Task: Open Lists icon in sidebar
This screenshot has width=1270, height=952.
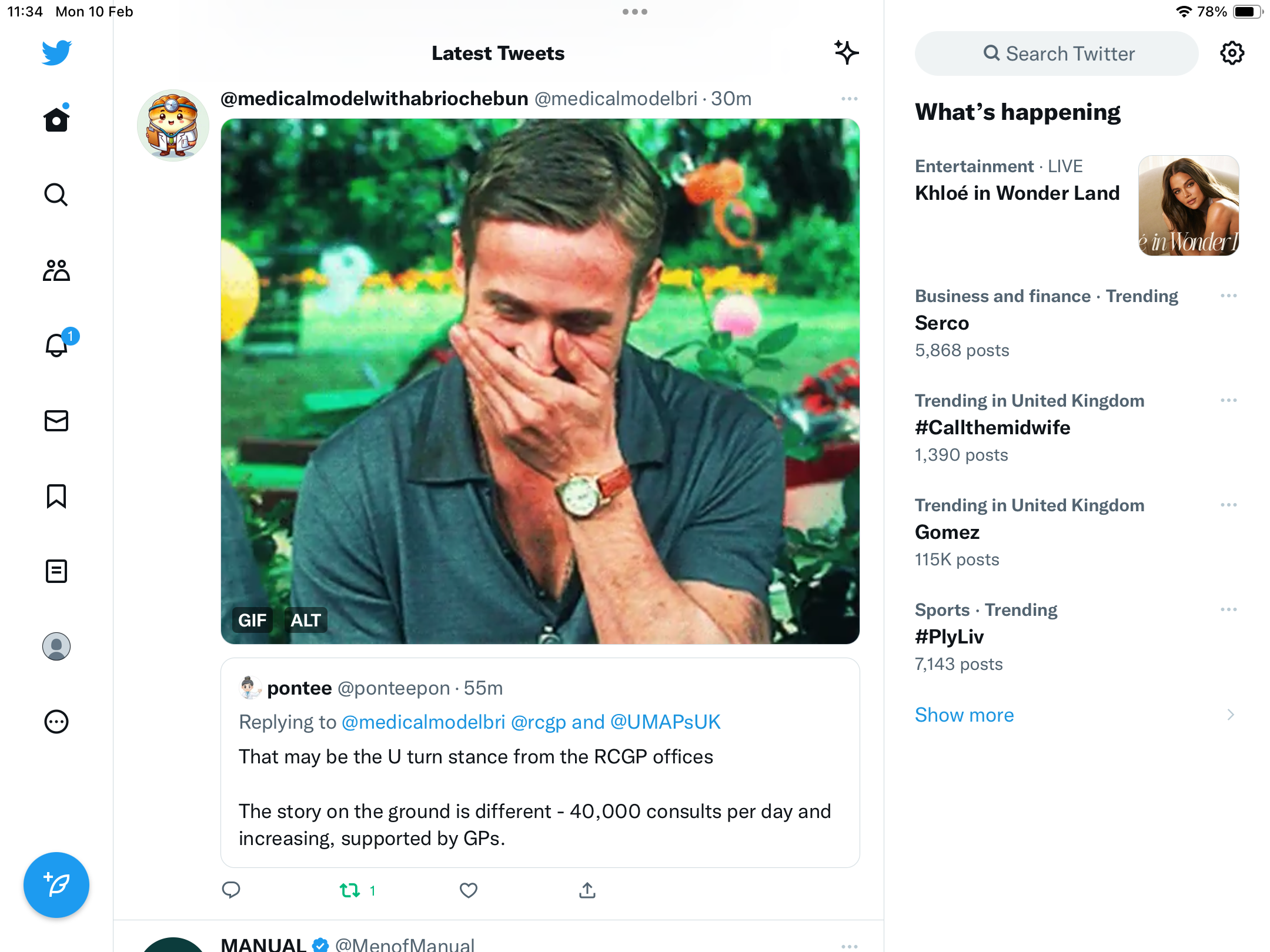Action: point(56,571)
